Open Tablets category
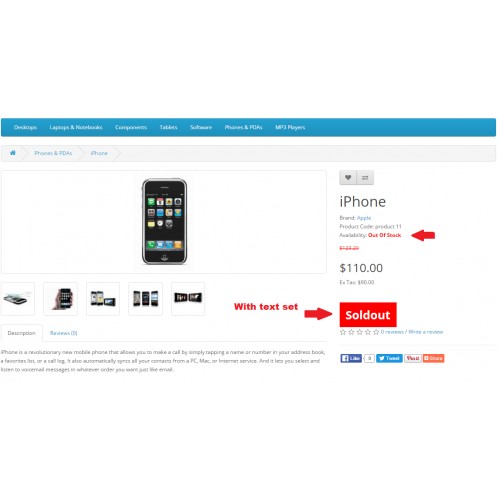The image size is (500, 500). pyautogui.click(x=168, y=127)
